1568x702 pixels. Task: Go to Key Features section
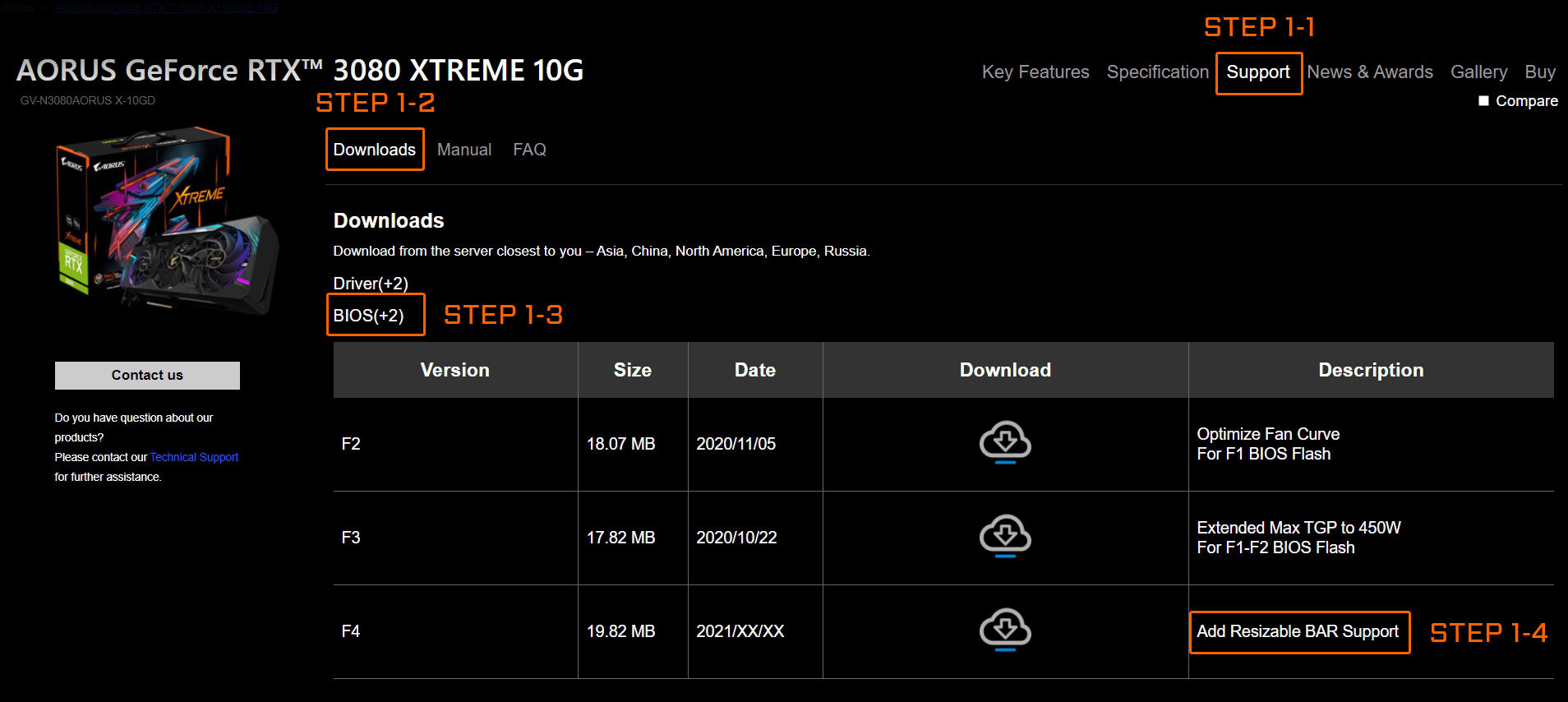[x=1035, y=72]
